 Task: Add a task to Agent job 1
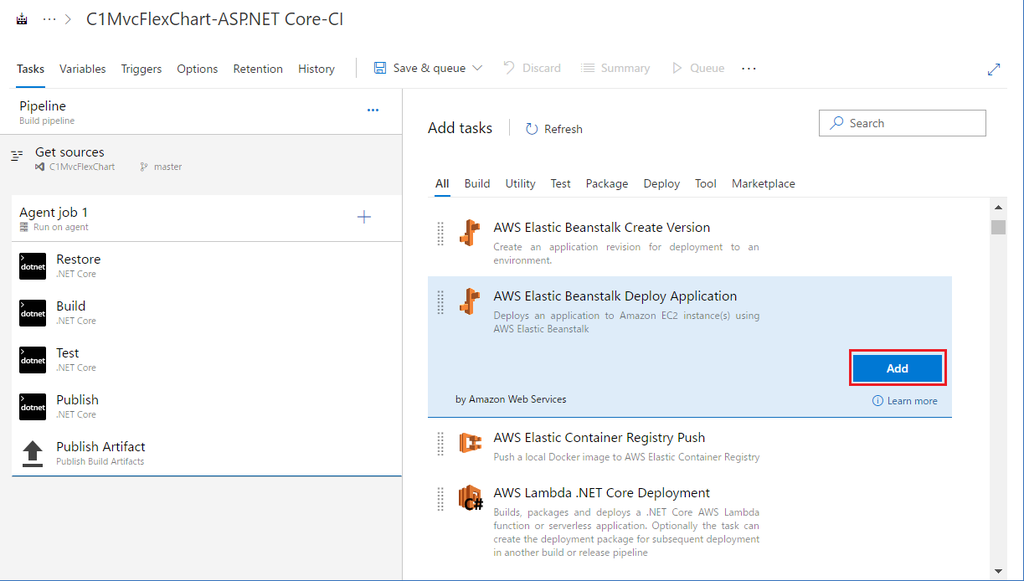click(364, 217)
